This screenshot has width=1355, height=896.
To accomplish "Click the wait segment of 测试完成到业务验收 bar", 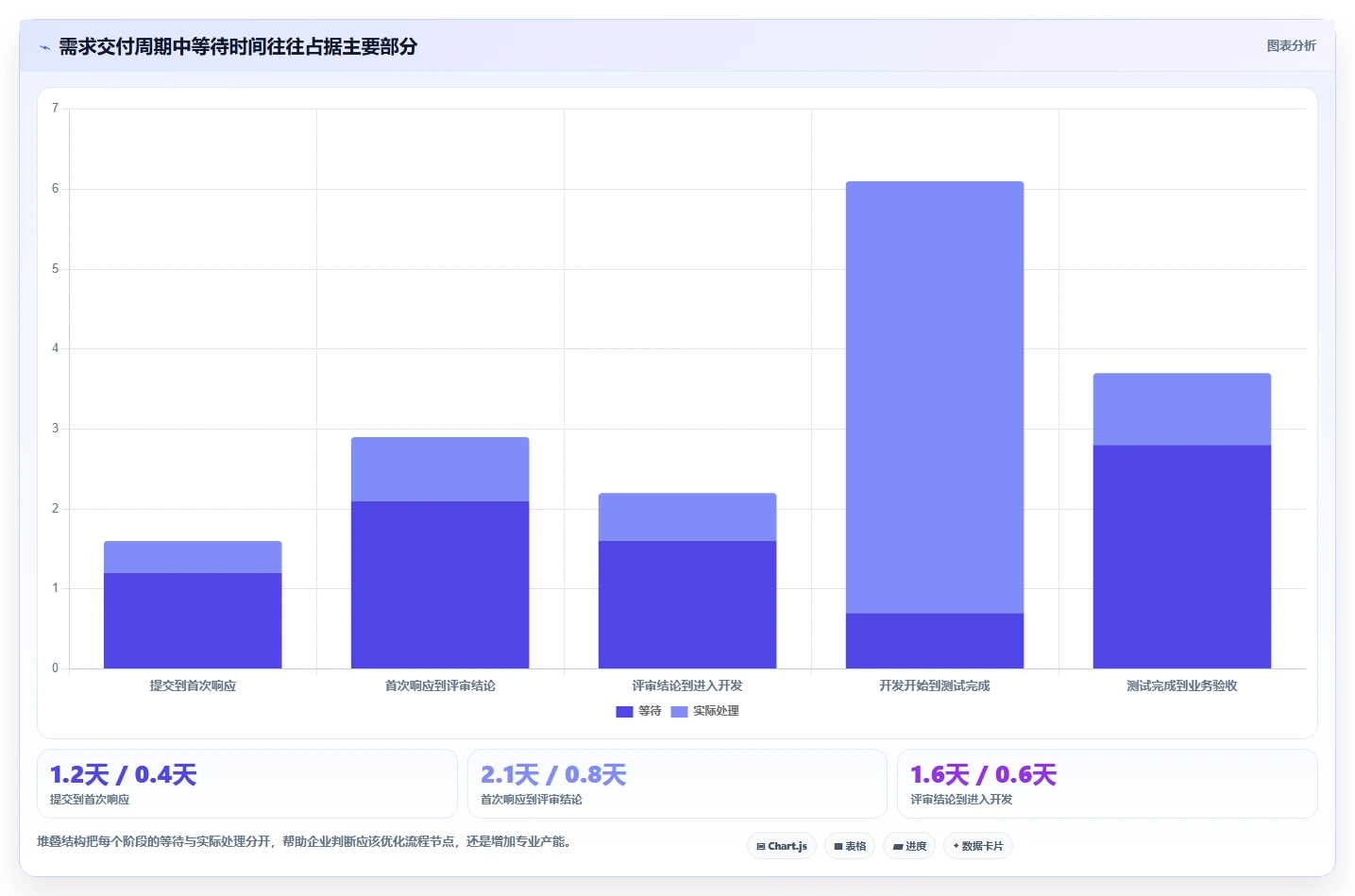I will [x=1182, y=557].
